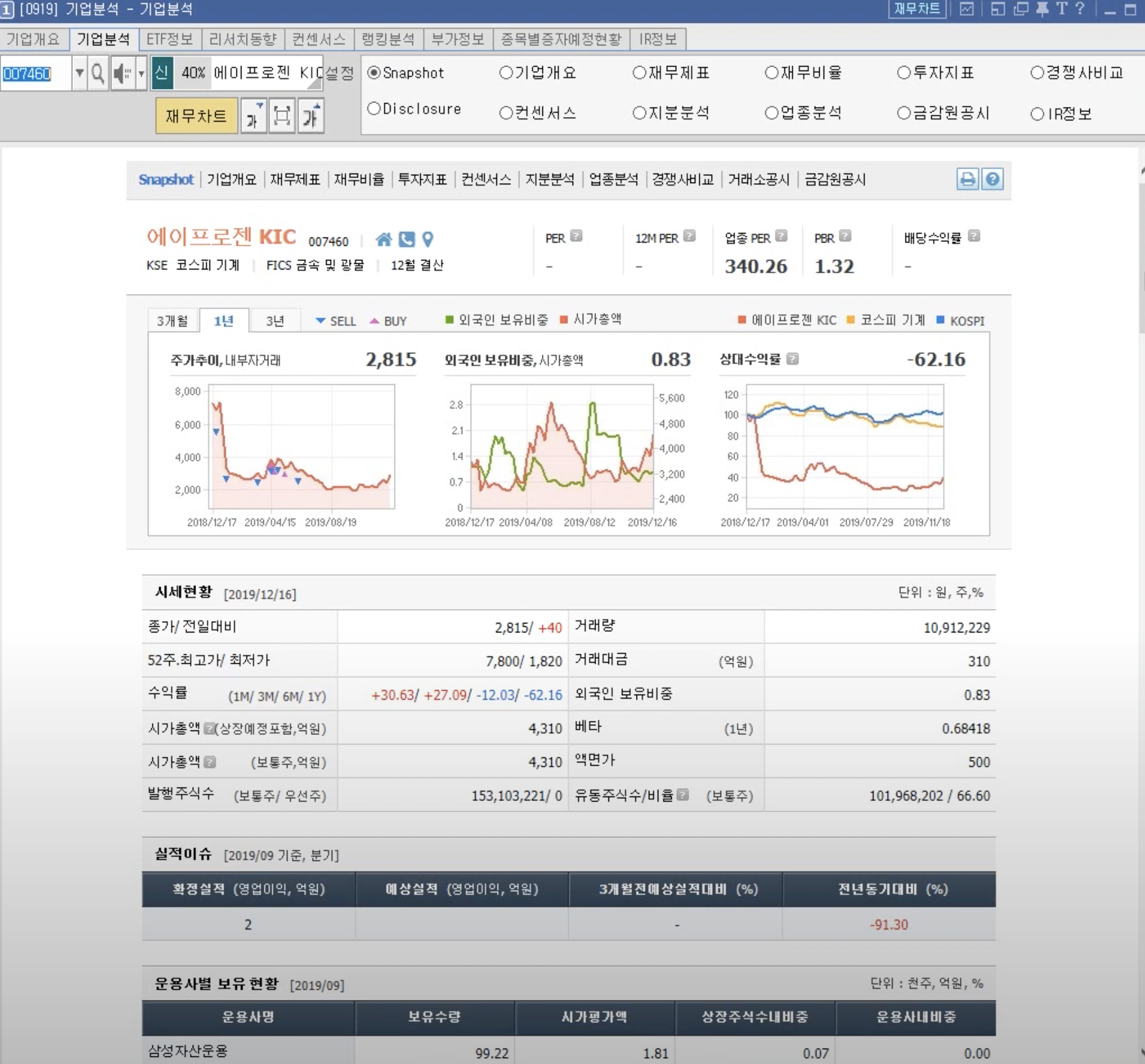
Task: Click the 재무차트 button in title bar
Action: coord(917,9)
